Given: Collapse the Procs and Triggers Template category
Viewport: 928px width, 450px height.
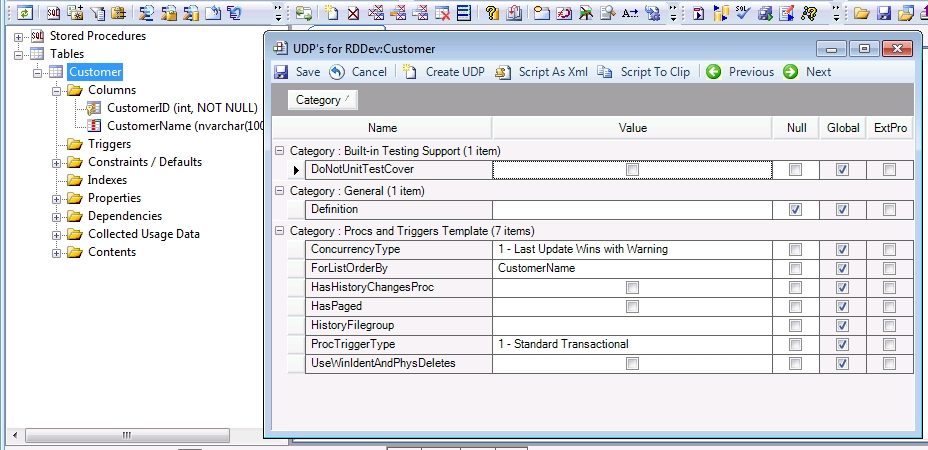Looking at the screenshot, I should 278,231.
